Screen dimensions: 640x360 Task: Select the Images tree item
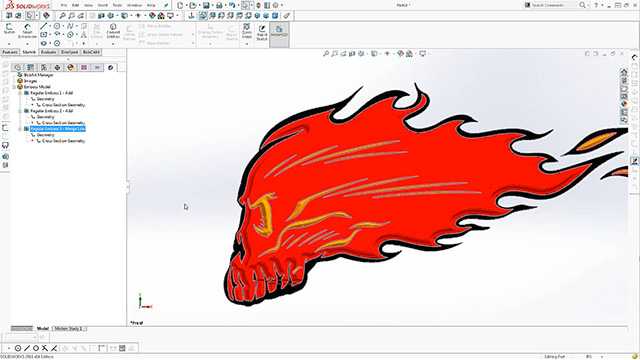click(30, 81)
